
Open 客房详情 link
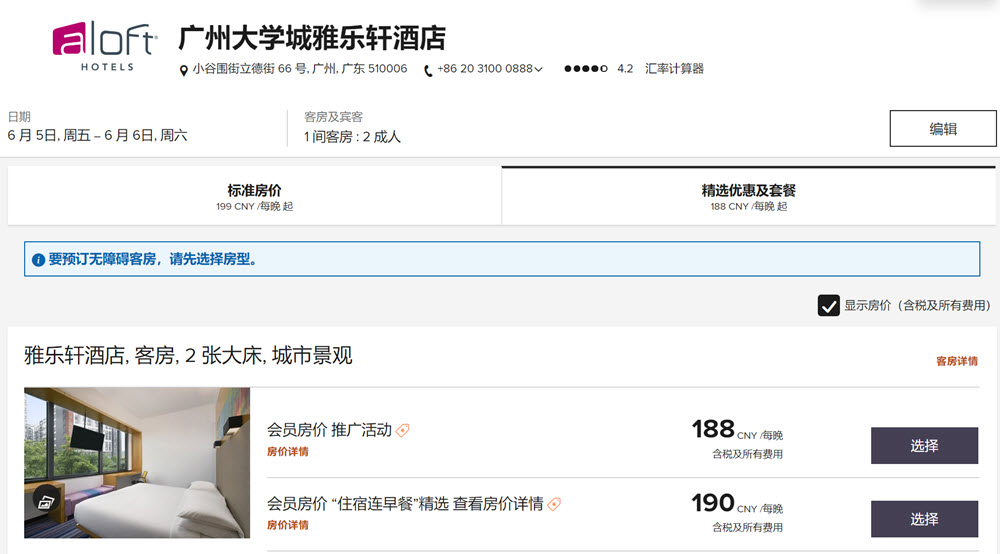[957, 361]
